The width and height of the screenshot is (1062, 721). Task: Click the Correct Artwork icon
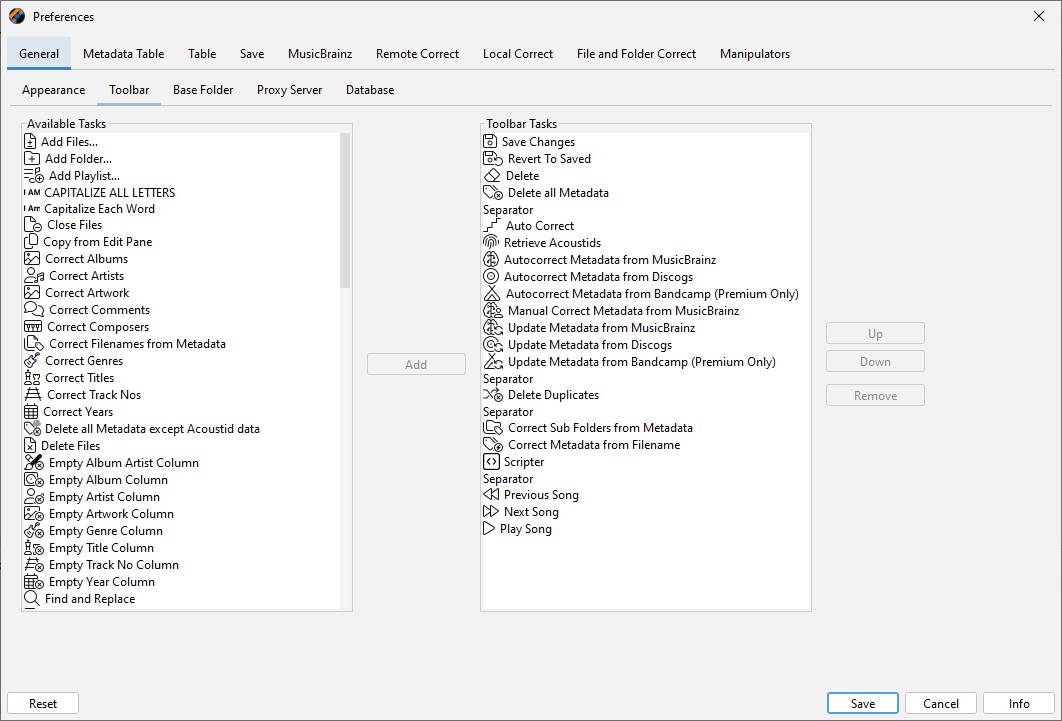pyautogui.click(x=32, y=293)
